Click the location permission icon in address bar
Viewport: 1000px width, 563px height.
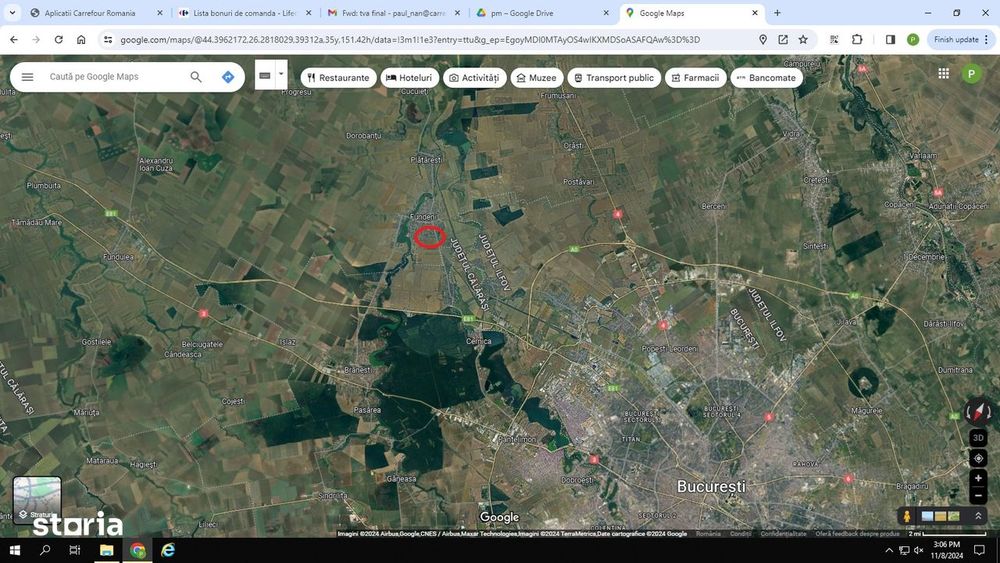coord(763,40)
